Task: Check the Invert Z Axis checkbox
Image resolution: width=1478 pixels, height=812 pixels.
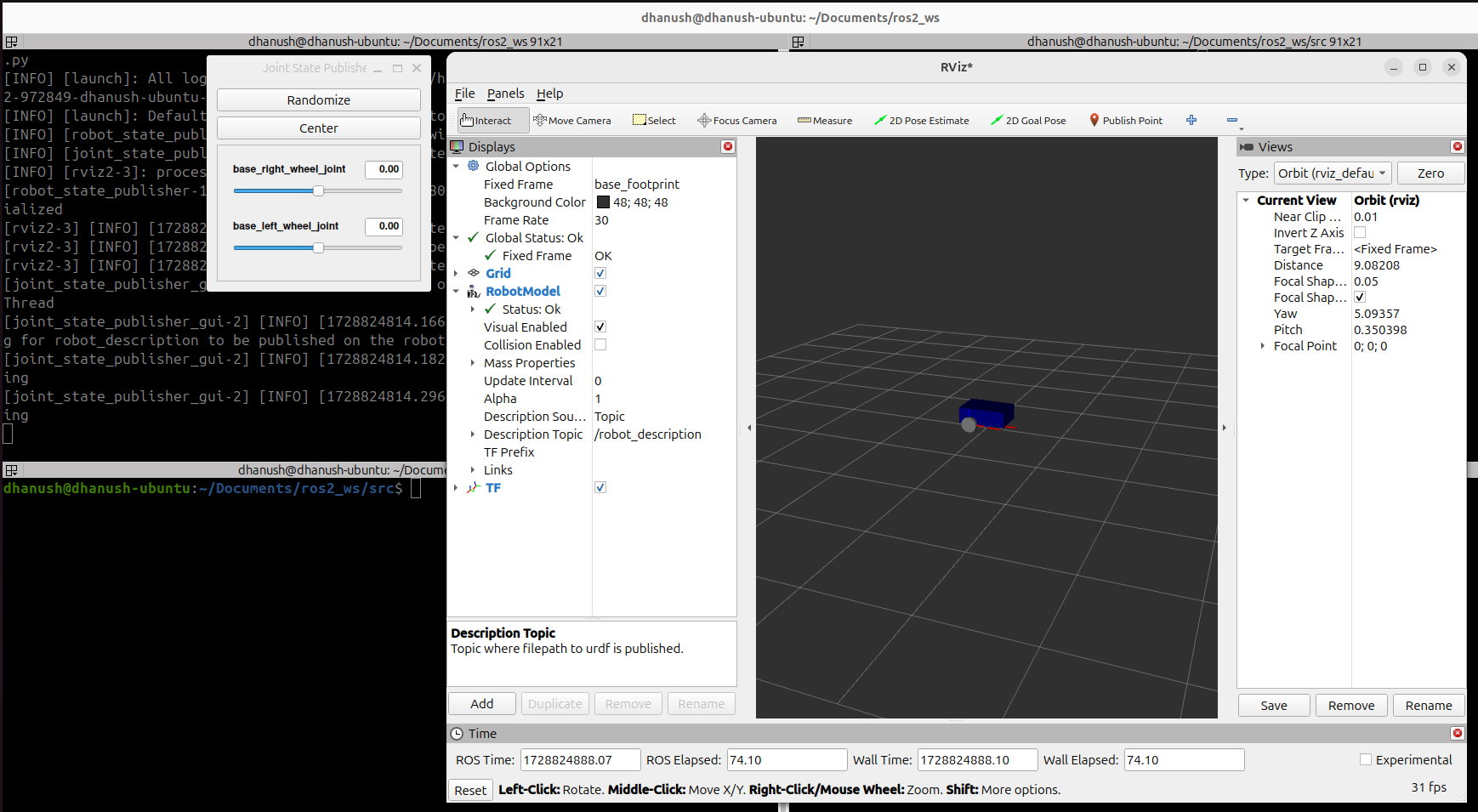Action: pyautogui.click(x=1360, y=232)
